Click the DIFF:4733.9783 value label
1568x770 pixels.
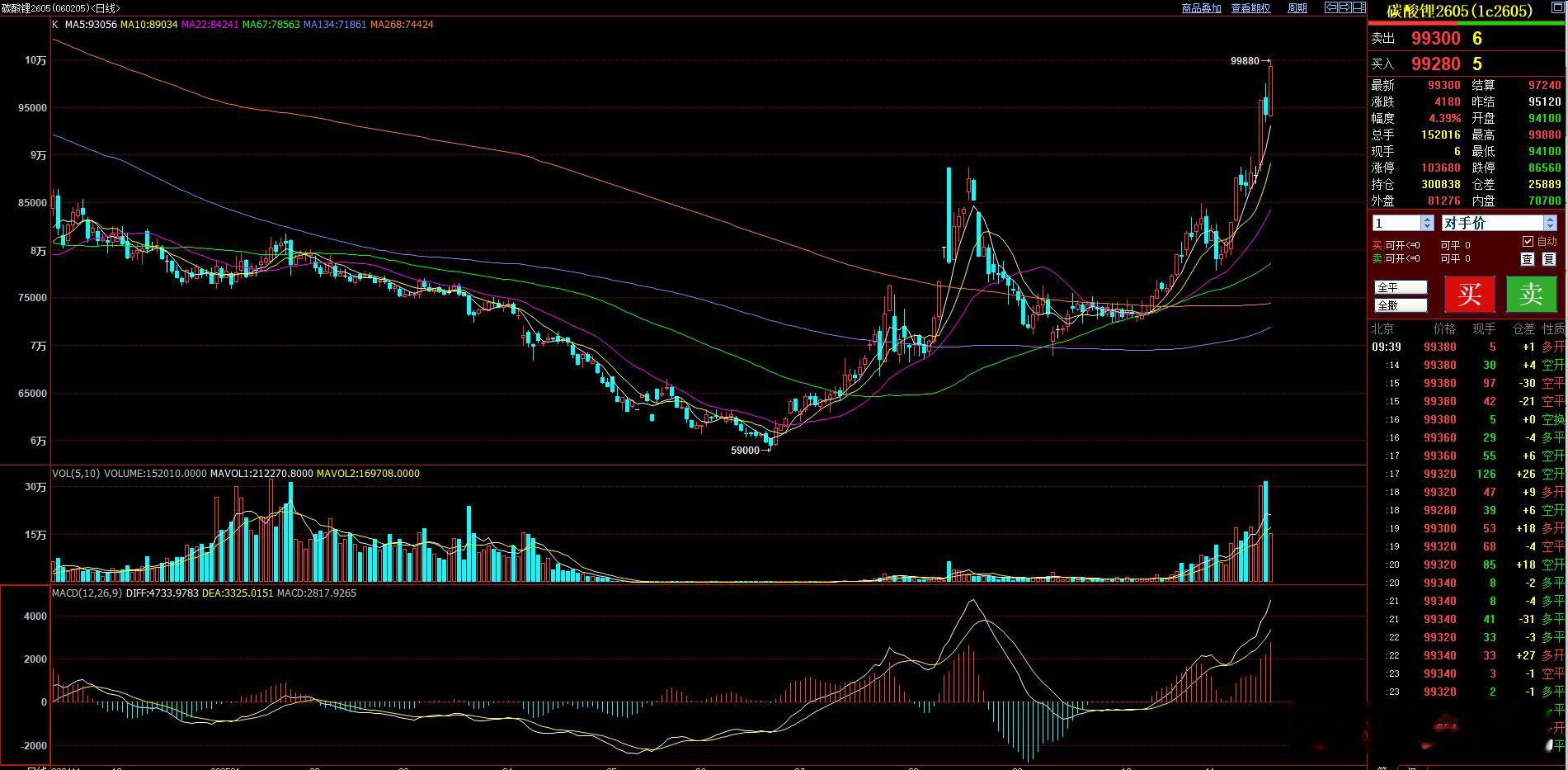click(x=162, y=593)
